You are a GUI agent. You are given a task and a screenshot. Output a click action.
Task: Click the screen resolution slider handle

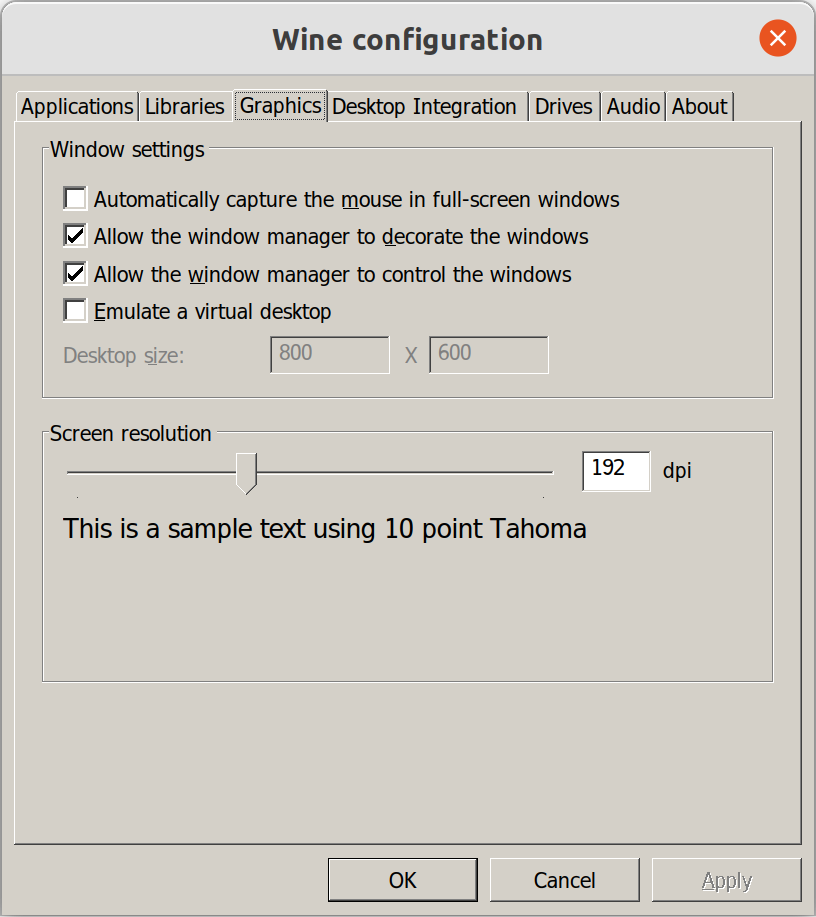[x=246, y=473]
